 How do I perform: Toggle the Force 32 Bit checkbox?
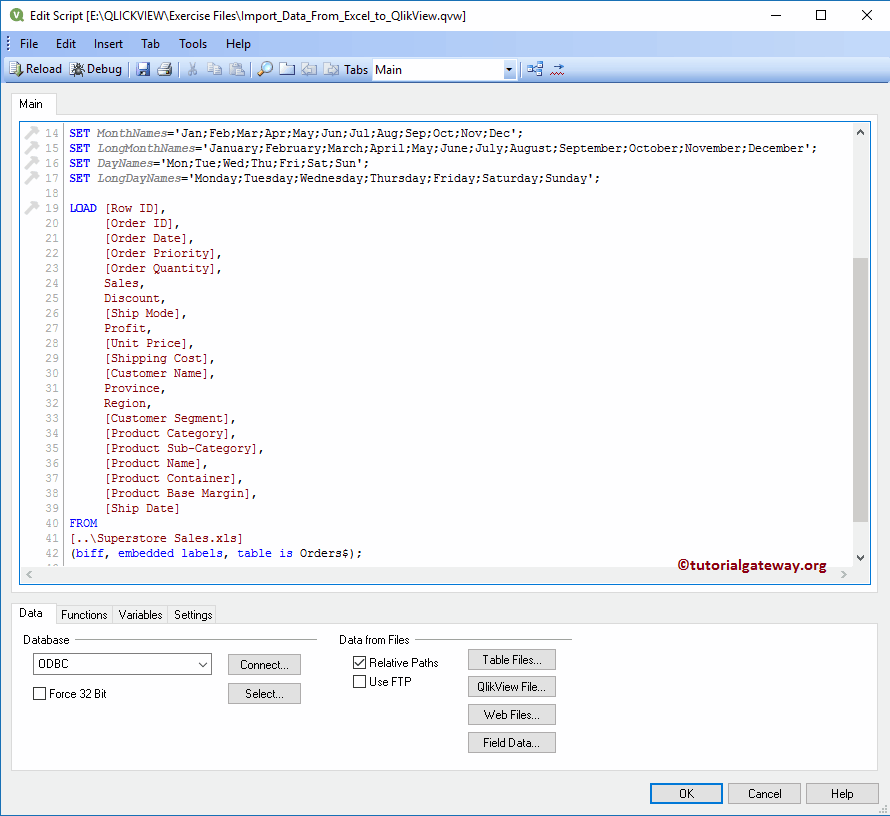point(40,694)
